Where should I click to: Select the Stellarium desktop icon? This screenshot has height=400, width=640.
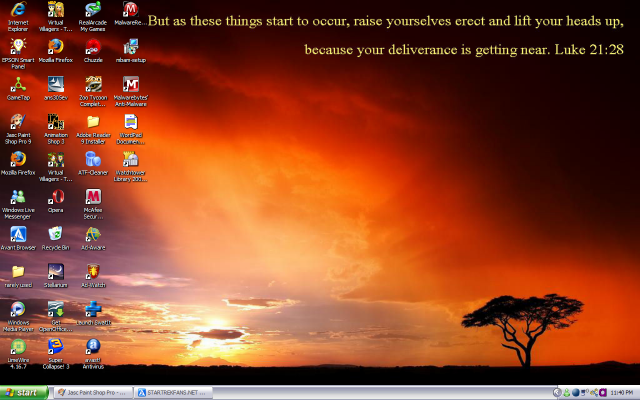pos(56,271)
